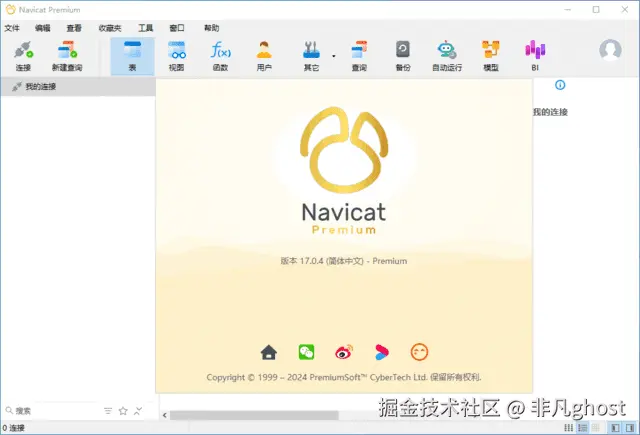The image size is (640, 435).
Task: Open the 查看 (View) menu
Action: (74, 28)
